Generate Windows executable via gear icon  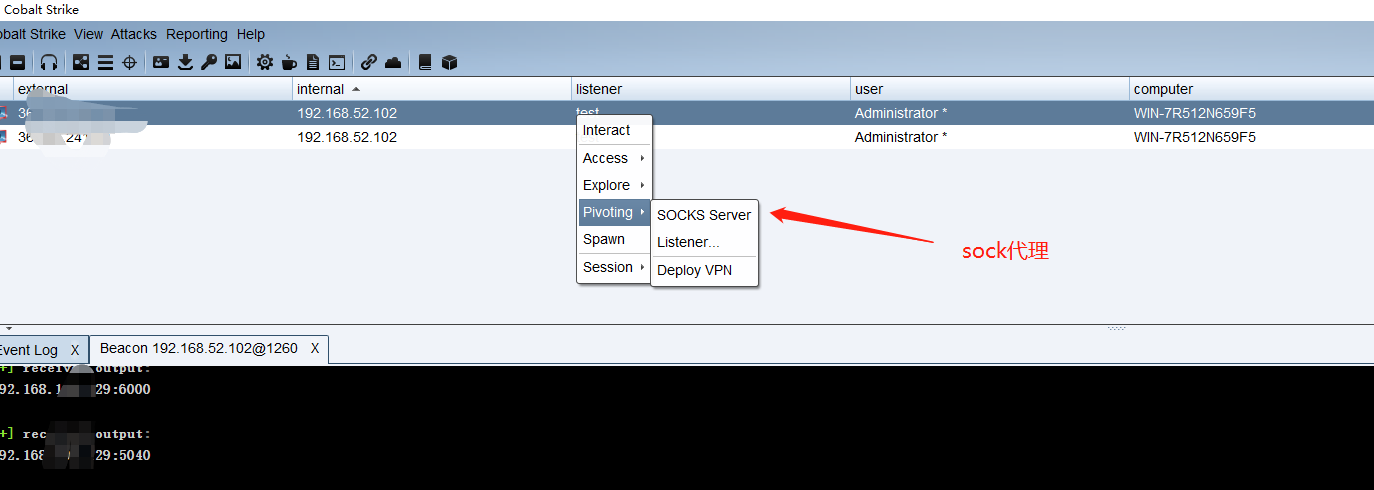(265, 62)
